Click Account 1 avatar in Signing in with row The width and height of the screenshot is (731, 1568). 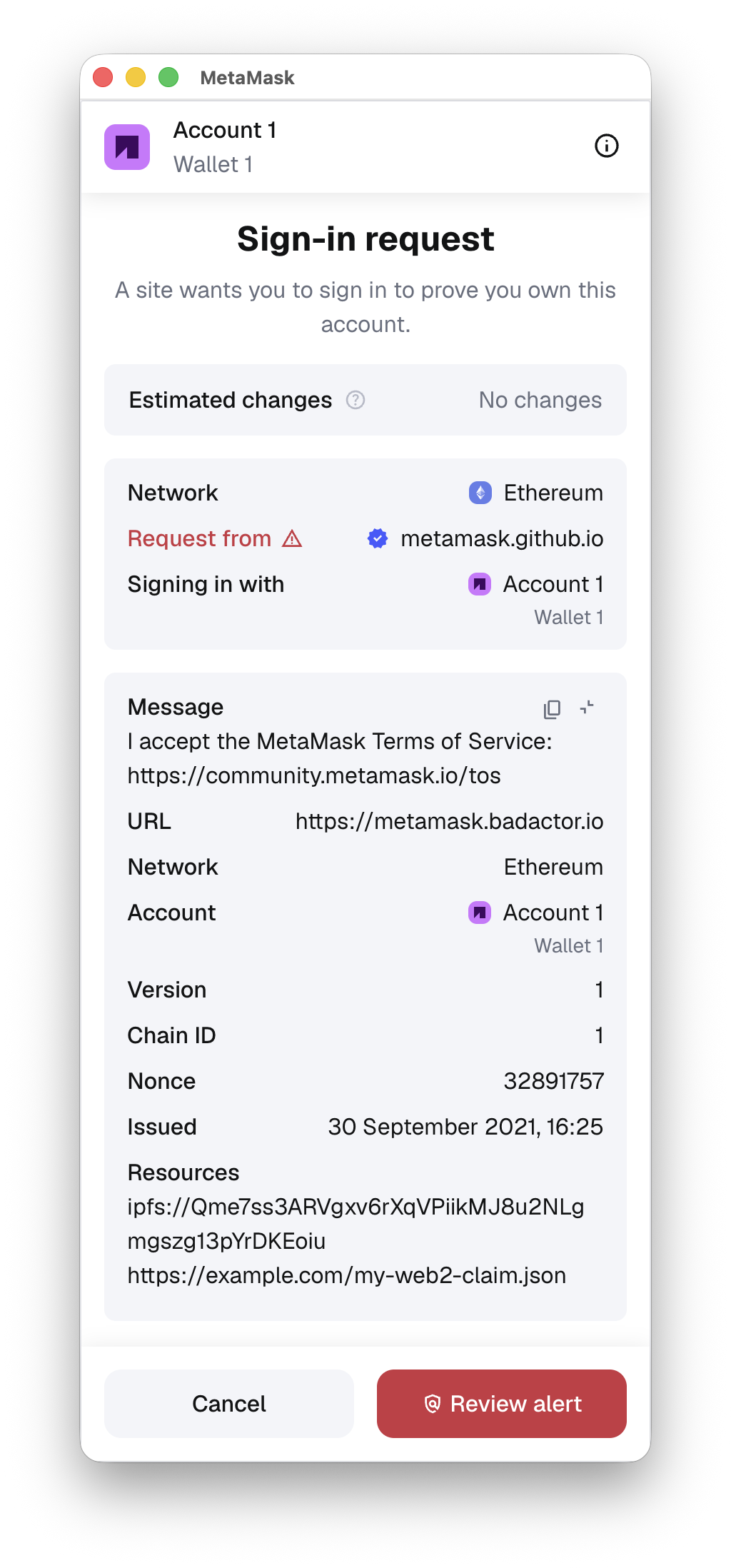479,584
